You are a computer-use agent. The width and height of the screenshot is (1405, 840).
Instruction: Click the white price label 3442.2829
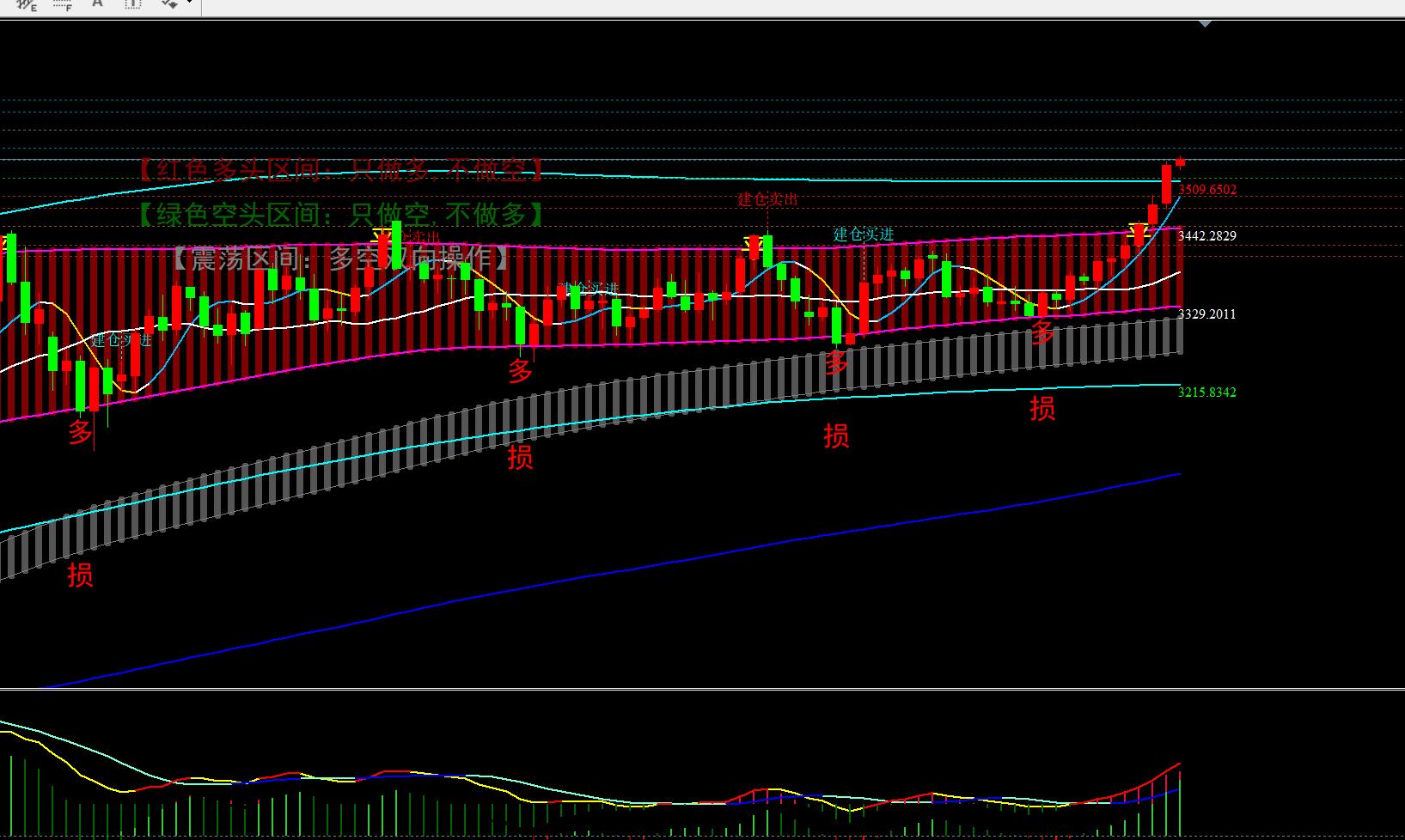click(x=1207, y=236)
